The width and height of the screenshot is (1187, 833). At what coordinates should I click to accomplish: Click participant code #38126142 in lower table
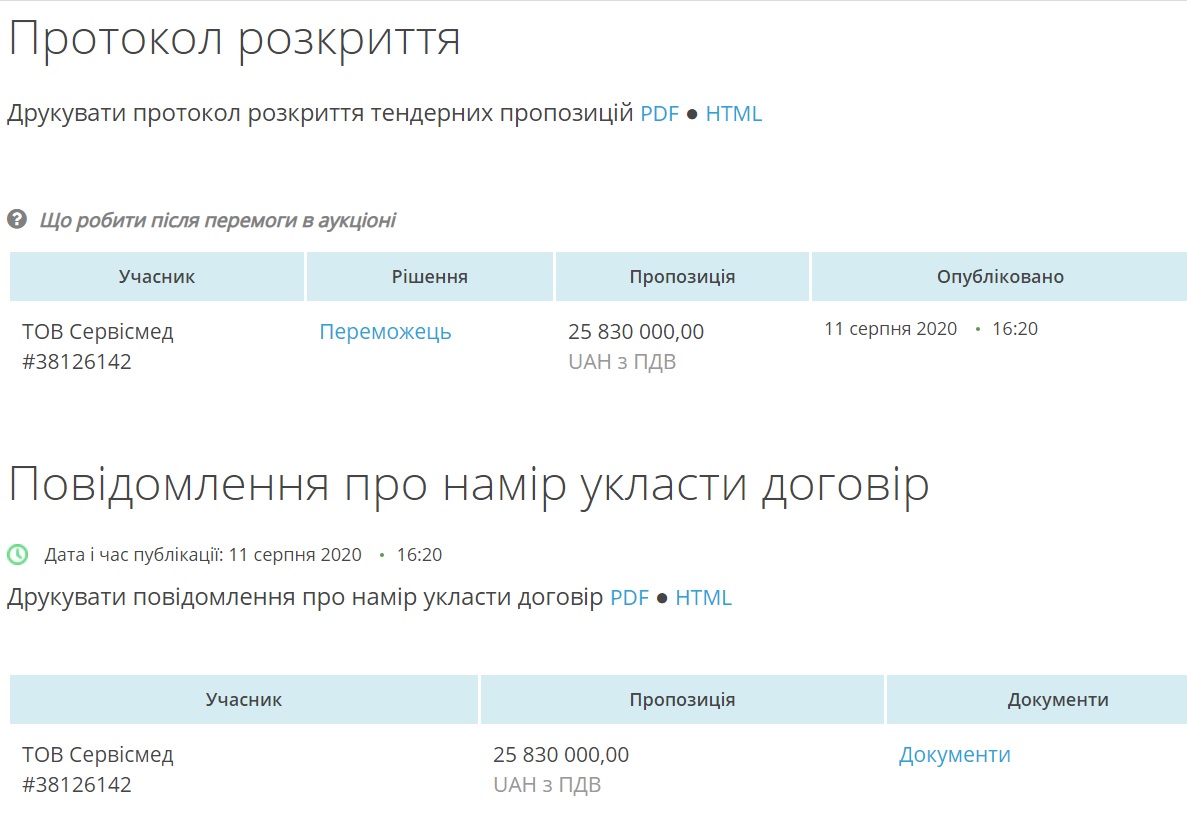coord(77,785)
